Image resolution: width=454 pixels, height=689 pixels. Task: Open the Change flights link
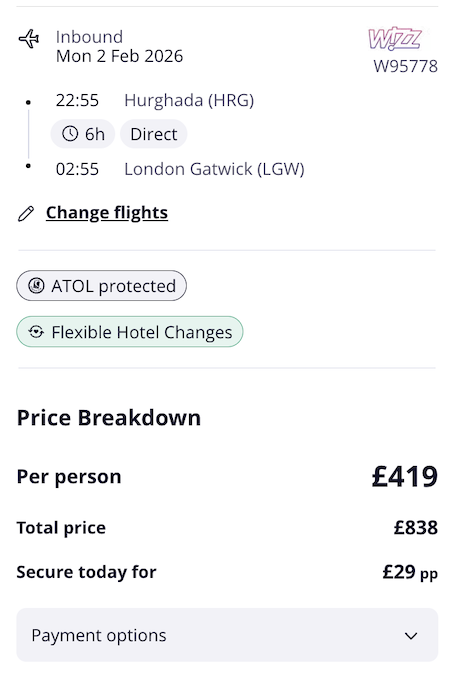point(107,213)
